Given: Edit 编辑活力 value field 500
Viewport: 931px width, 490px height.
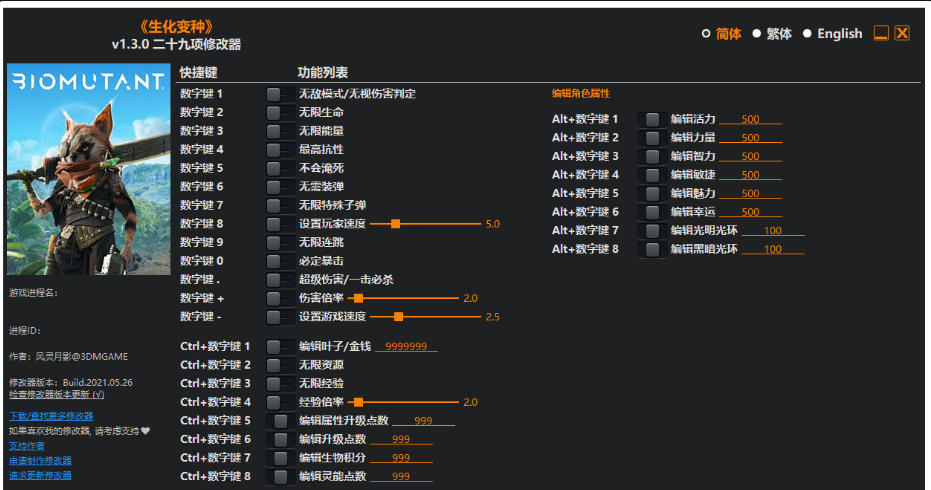Looking at the screenshot, I should [x=750, y=119].
